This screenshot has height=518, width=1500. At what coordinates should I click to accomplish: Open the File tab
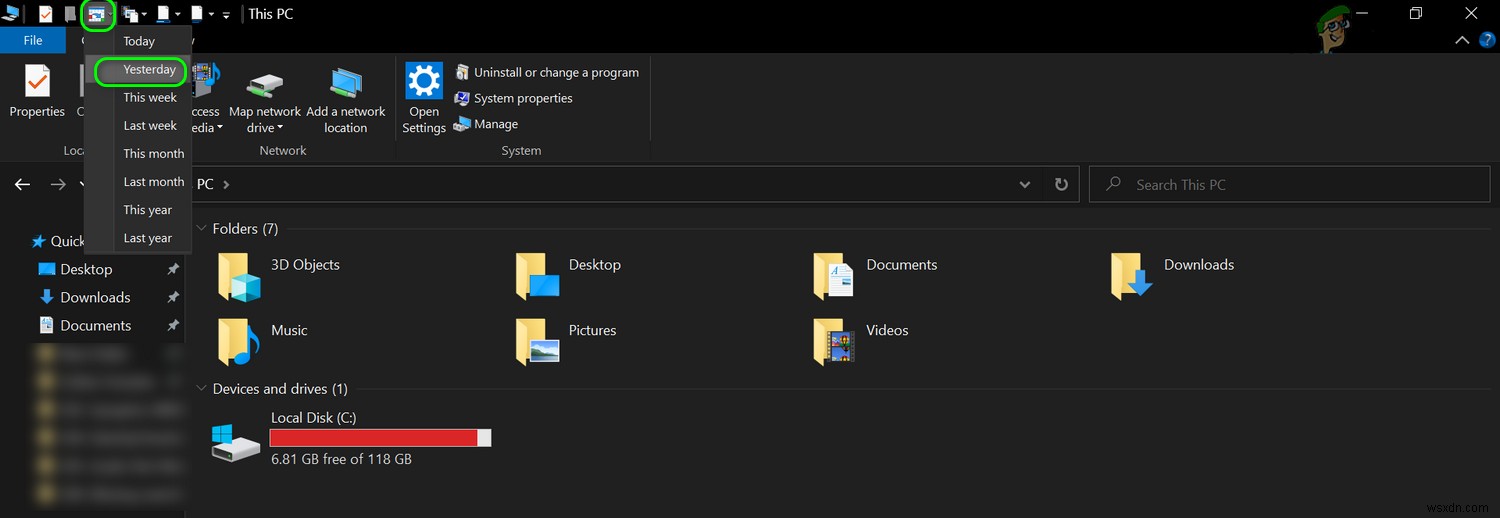click(x=33, y=41)
